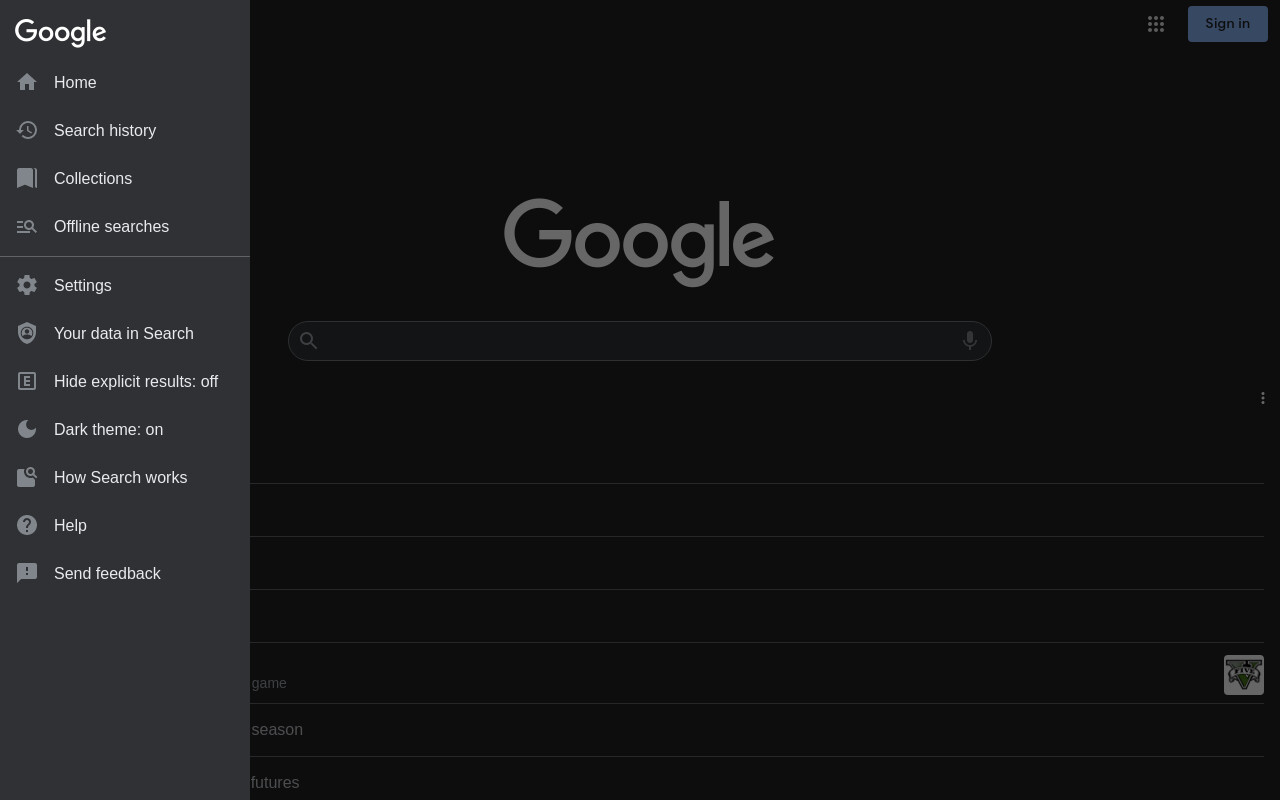The height and width of the screenshot is (800, 1280).
Task: Open the Offline searches menu entry
Action: (x=125, y=226)
